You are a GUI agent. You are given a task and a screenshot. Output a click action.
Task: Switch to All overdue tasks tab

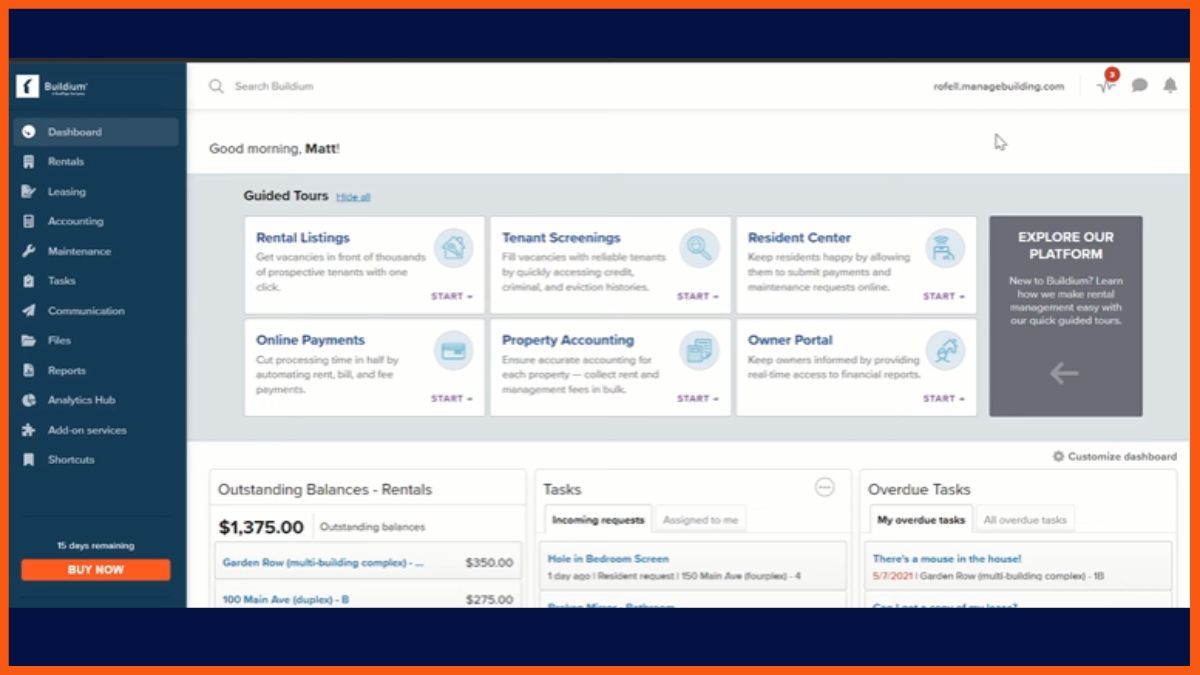click(x=1024, y=520)
